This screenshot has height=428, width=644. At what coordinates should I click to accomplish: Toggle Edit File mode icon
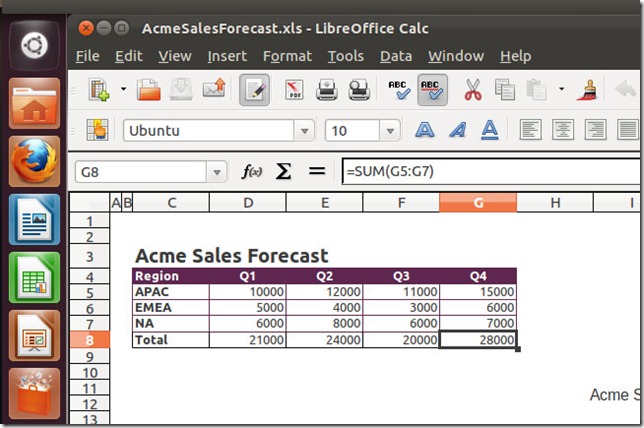(x=255, y=90)
